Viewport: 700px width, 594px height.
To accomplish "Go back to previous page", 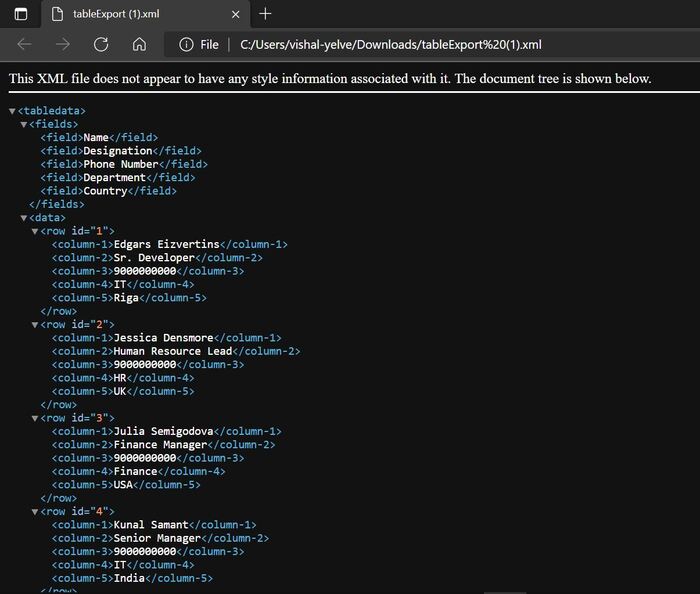I will (24, 44).
